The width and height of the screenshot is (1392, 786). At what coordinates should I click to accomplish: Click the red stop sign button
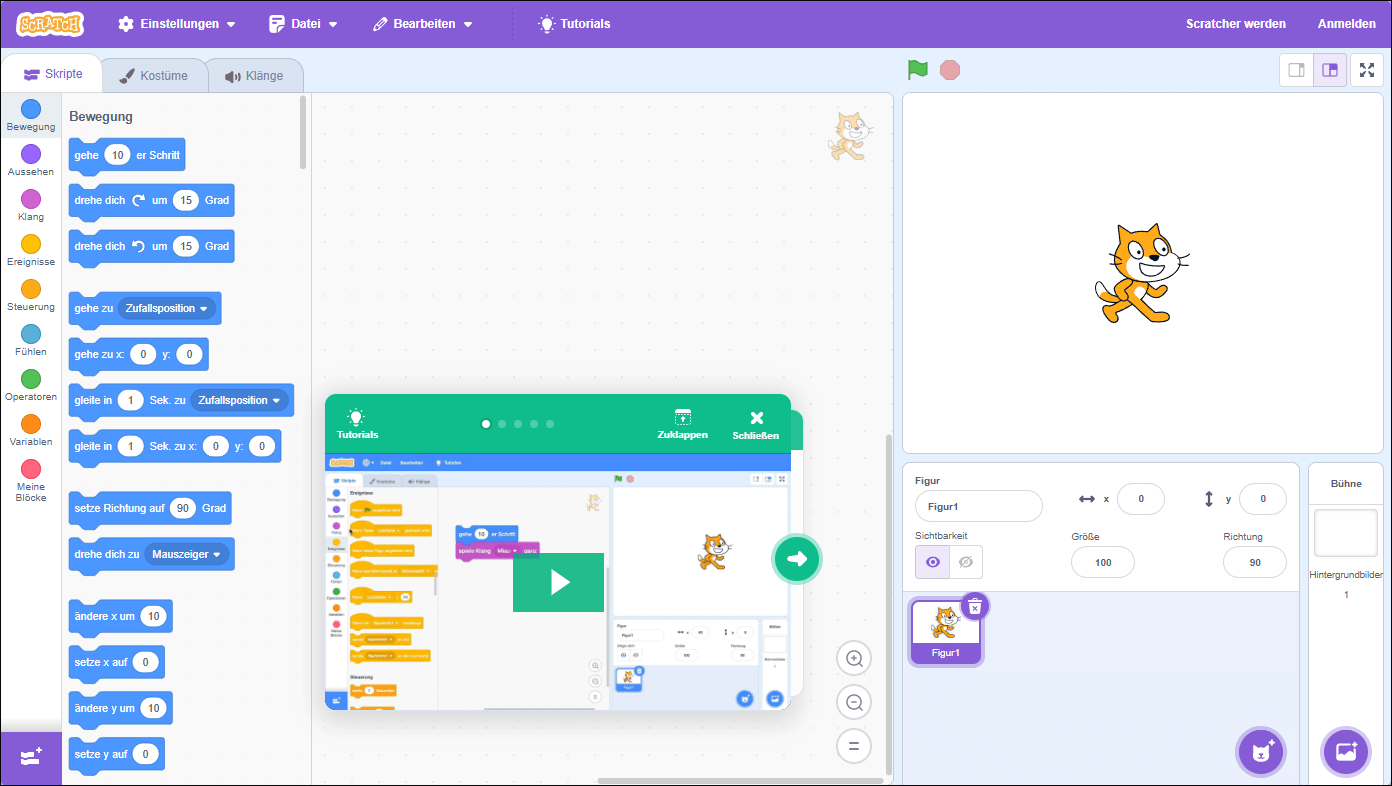[x=950, y=70]
